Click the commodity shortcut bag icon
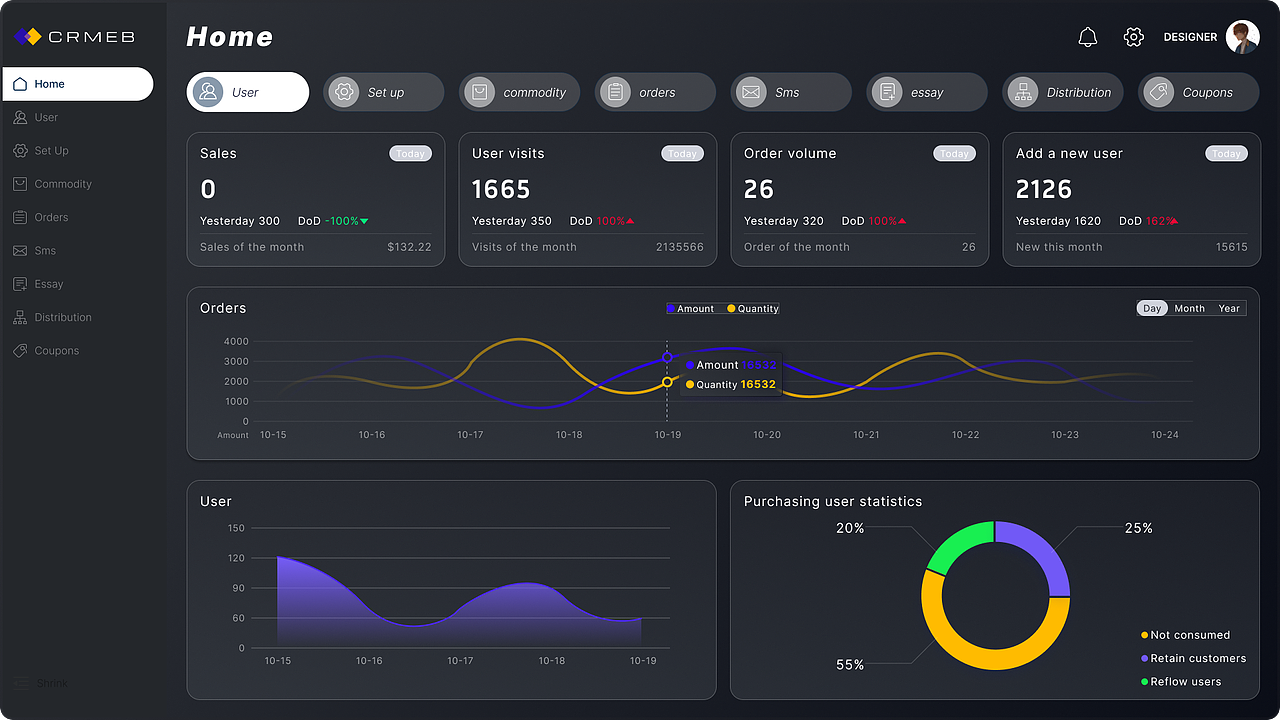1280x720 pixels. [480, 92]
